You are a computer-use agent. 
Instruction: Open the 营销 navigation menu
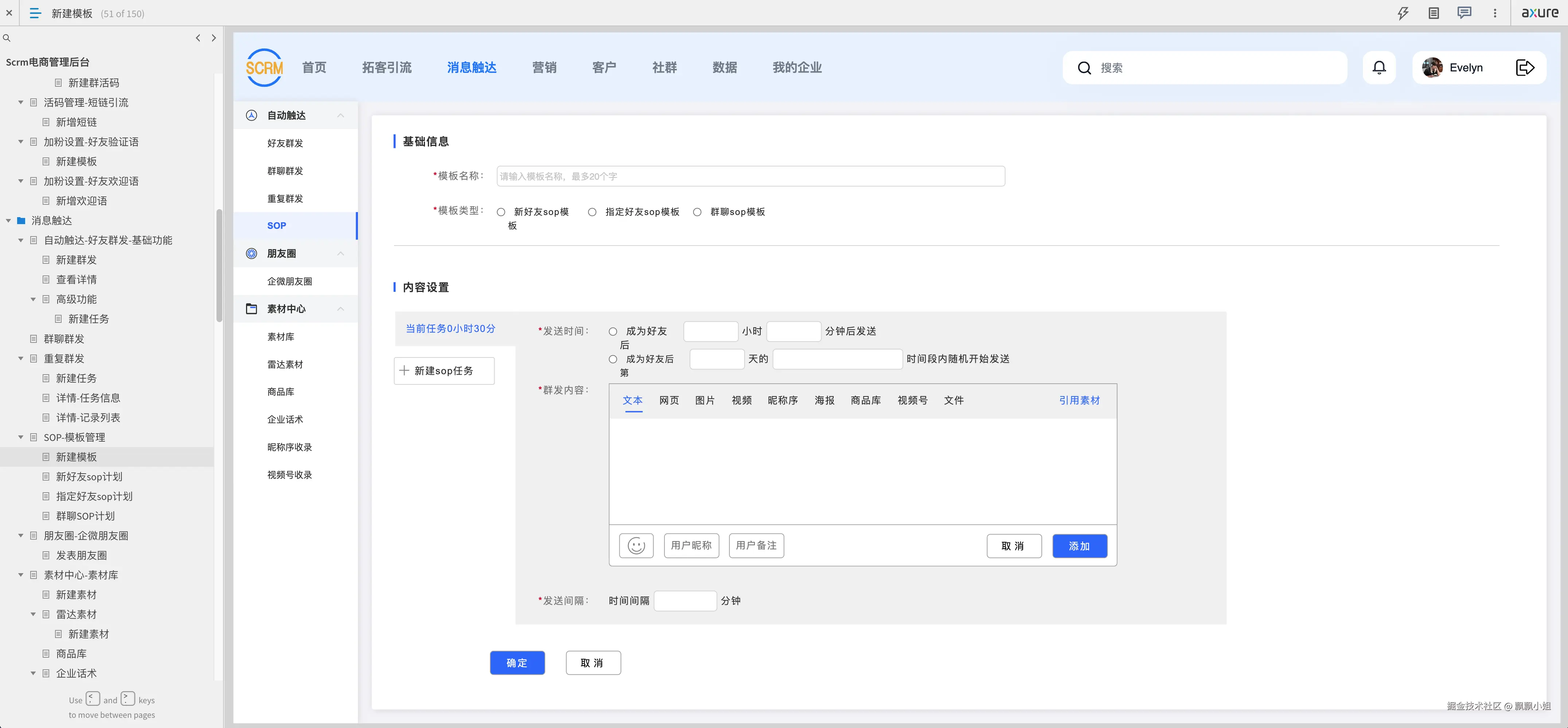pos(544,67)
